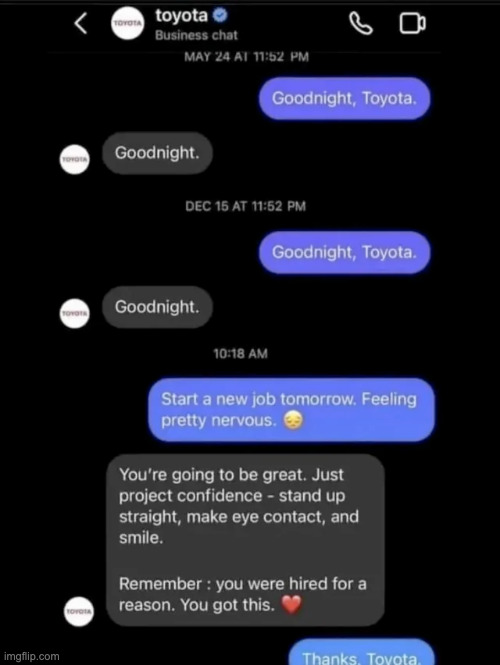
Task: Open the toyota account name
Action: [182, 16]
